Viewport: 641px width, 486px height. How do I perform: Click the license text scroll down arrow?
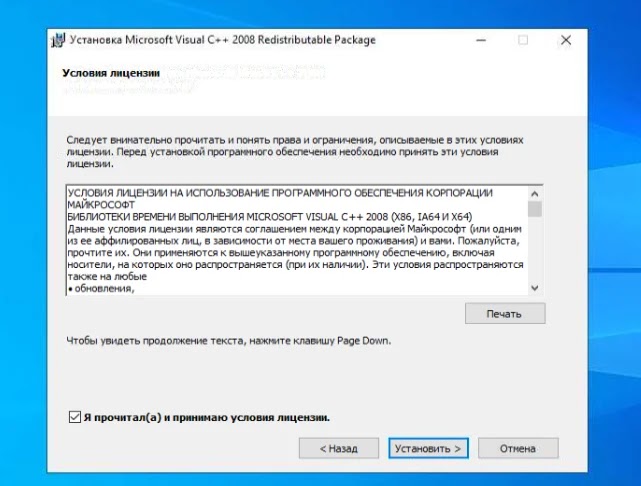pos(535,287)
